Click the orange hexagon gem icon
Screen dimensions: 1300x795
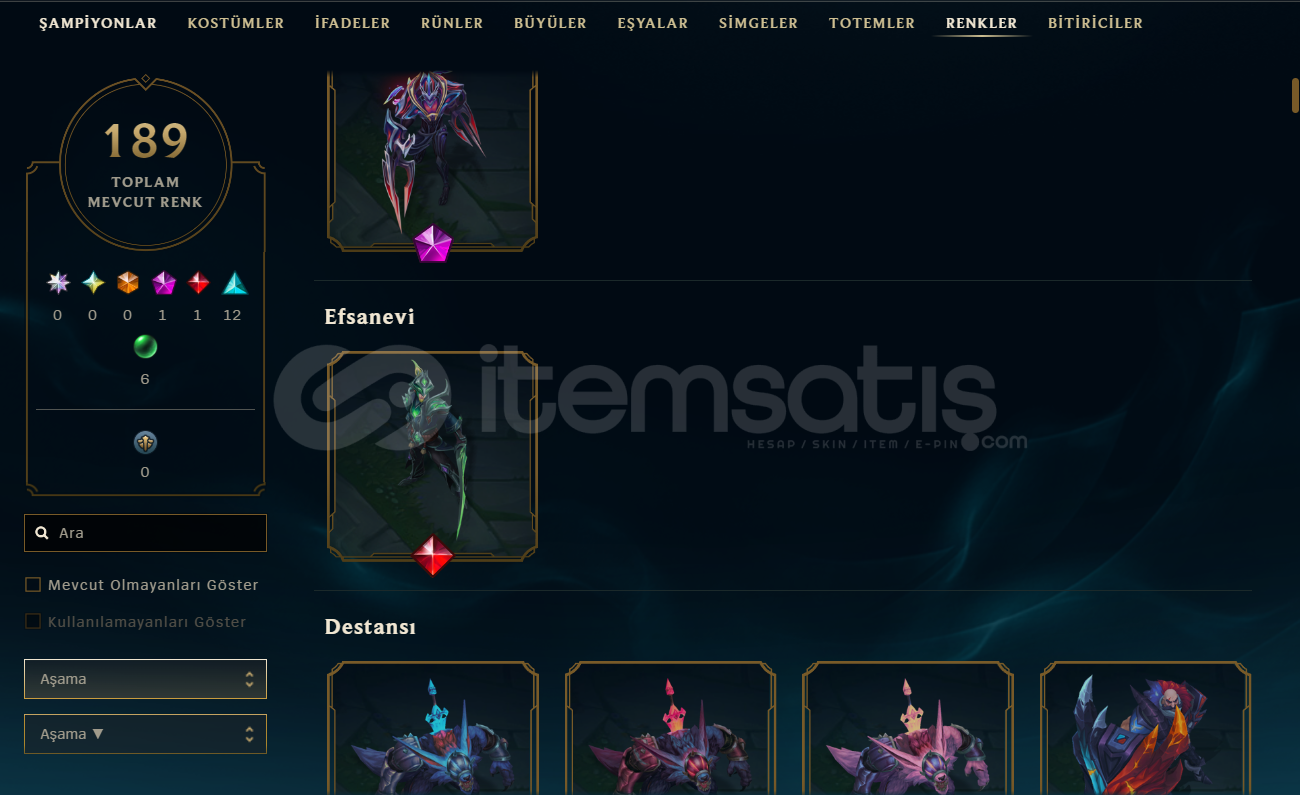click(x=128, y=283)
